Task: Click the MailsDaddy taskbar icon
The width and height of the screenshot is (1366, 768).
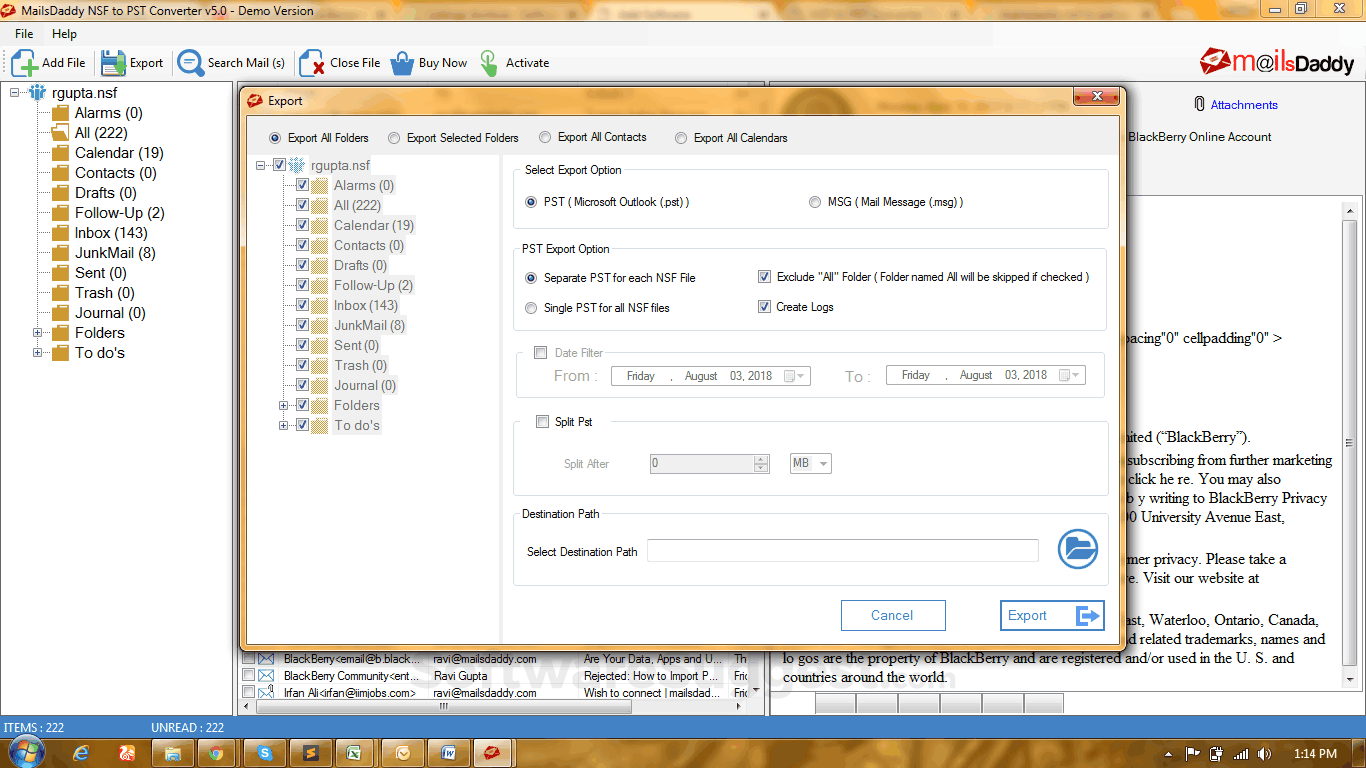Action: [x=493, y=753]
